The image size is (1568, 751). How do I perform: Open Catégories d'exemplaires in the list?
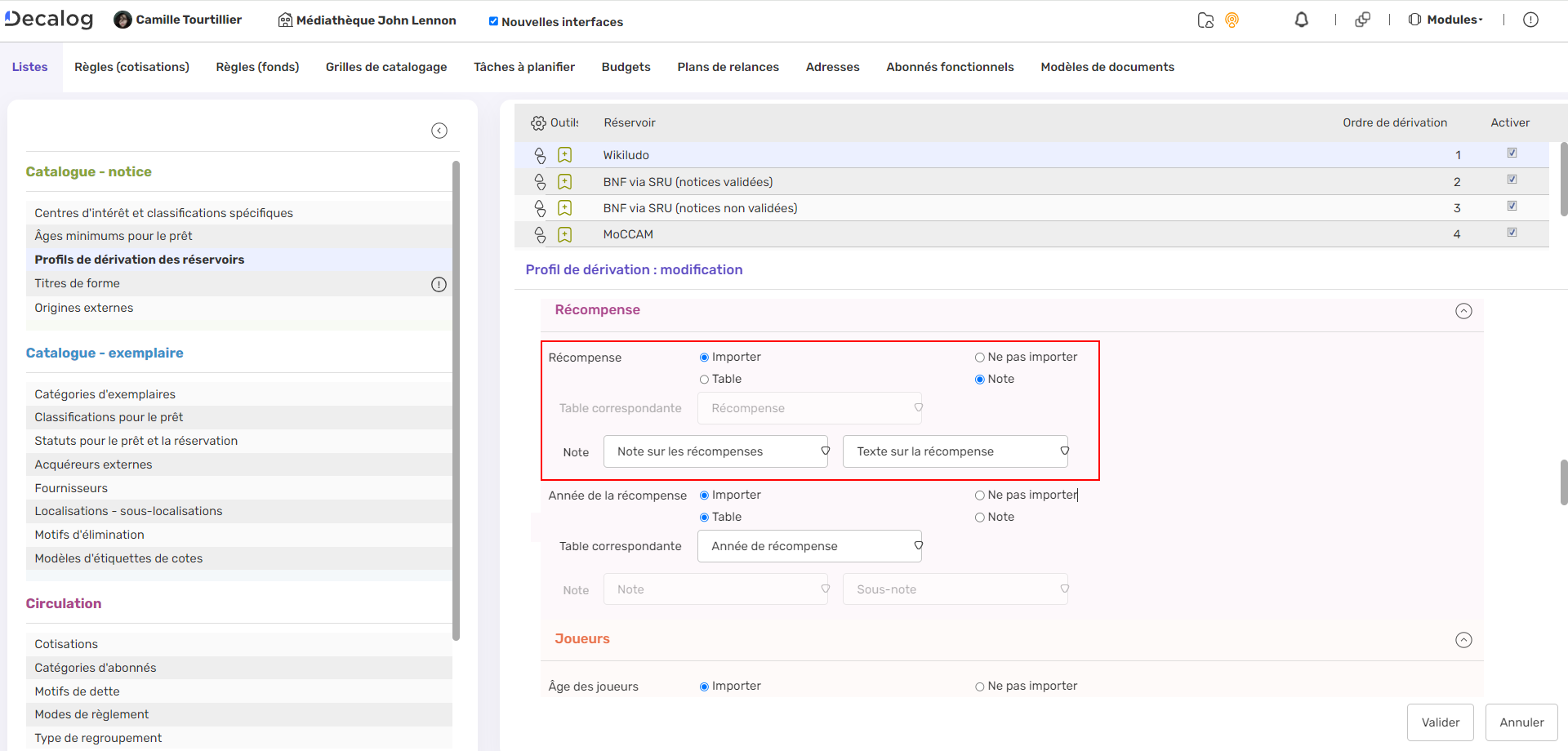click(105, 394)
